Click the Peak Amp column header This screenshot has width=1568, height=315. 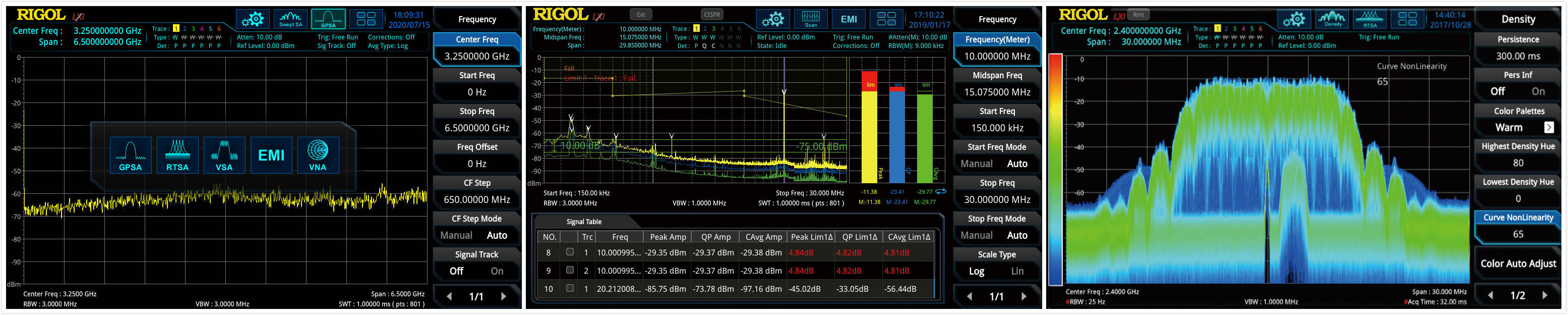point(668,237)
